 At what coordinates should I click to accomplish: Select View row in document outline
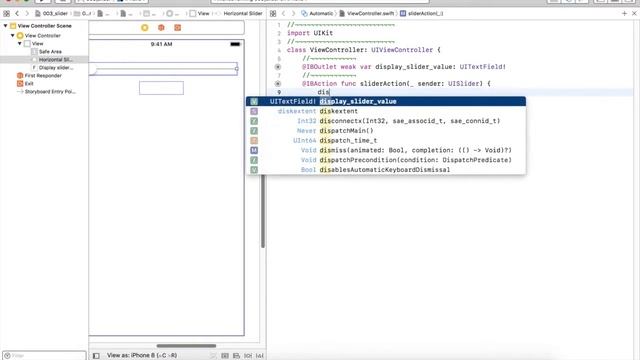click(44, 43)
